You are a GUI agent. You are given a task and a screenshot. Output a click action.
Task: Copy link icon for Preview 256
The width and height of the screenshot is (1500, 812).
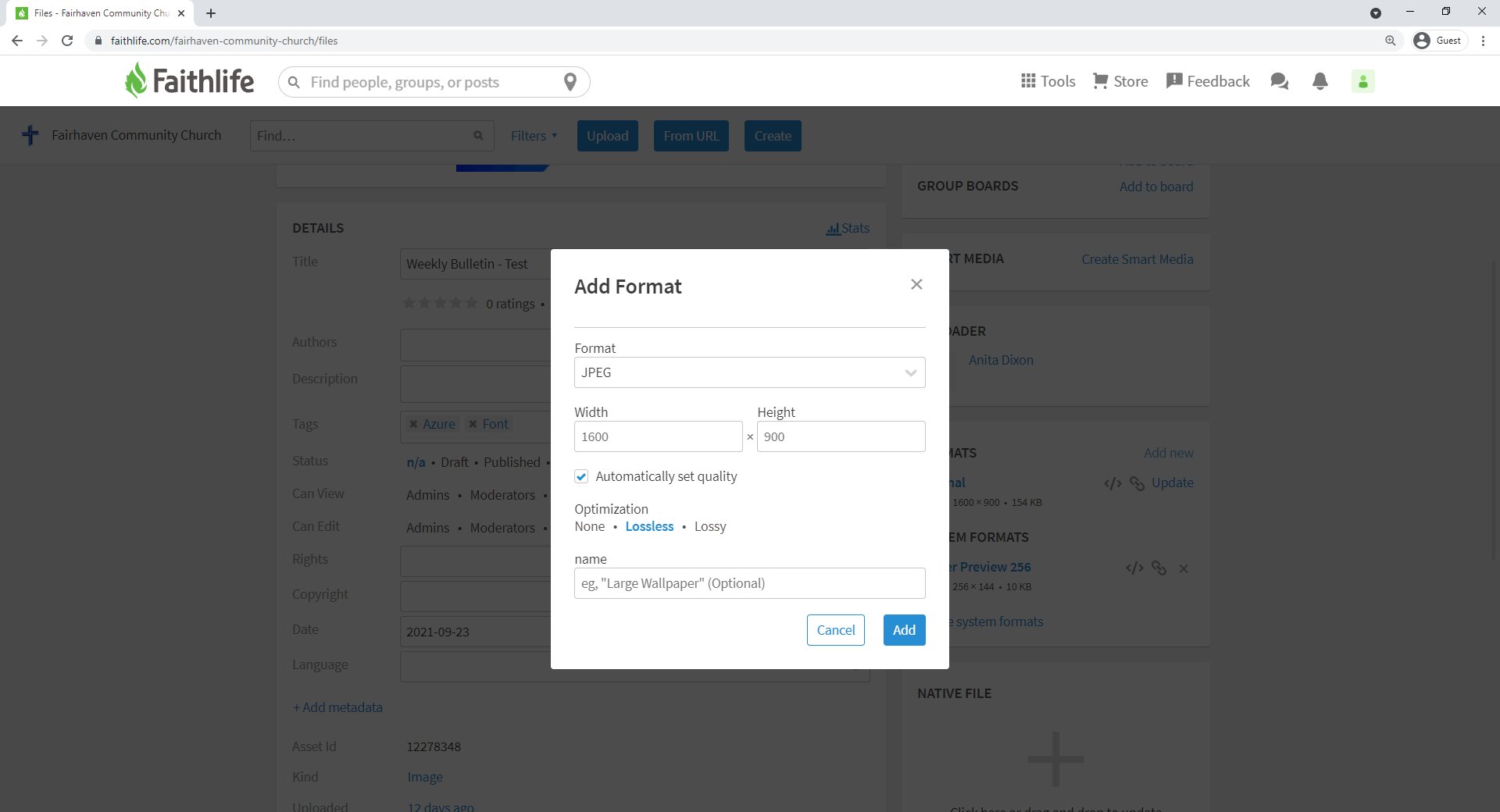pyautogui.click(x=1159, y=568)
